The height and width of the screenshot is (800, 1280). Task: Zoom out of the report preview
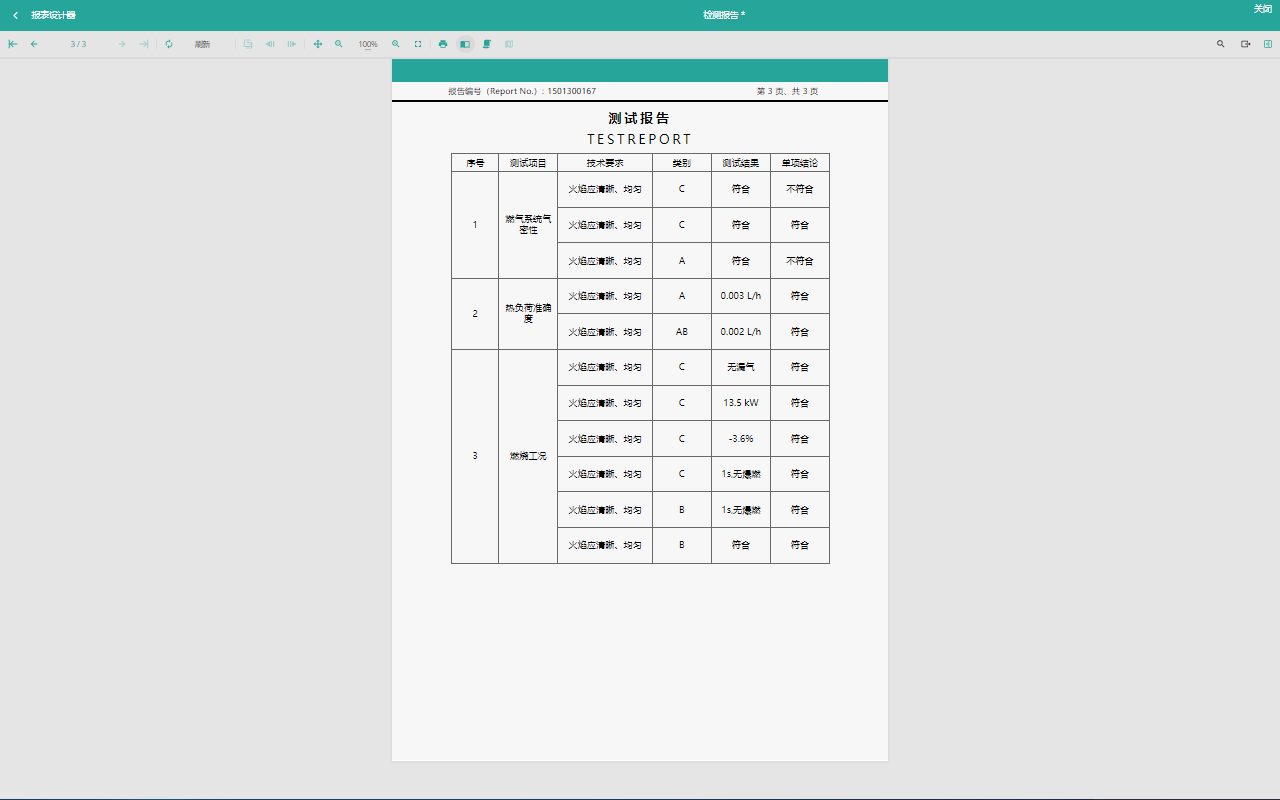tap(339, 44)
